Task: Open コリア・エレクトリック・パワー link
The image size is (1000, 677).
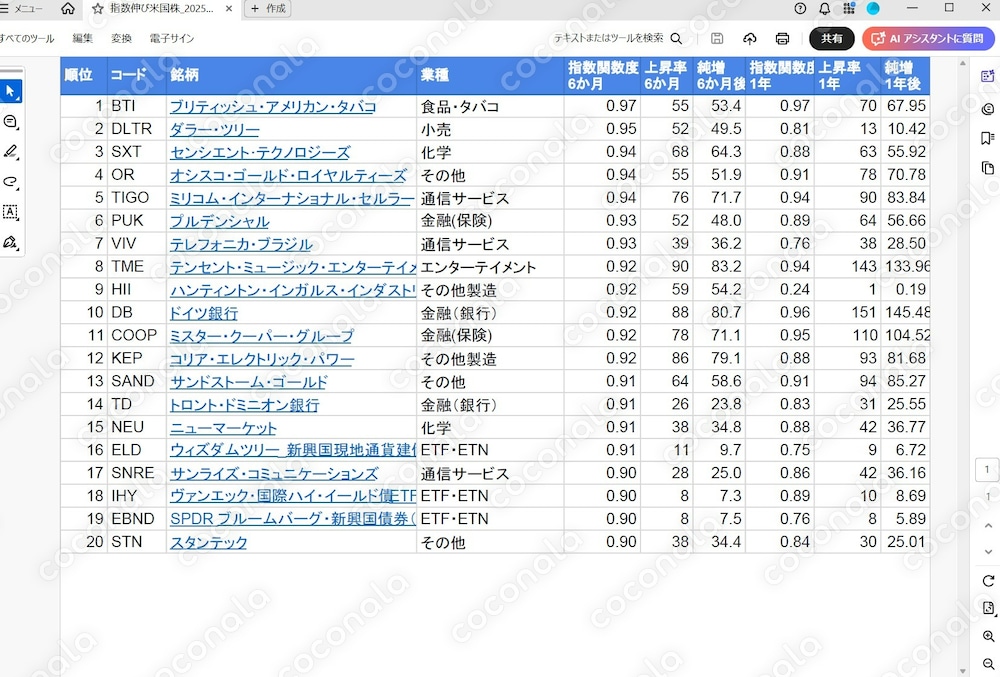Action: 261,359
